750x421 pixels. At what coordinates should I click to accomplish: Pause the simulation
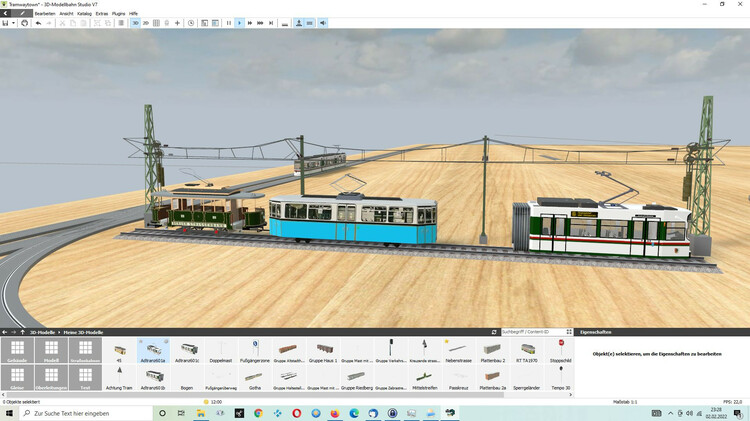point(229,23)
